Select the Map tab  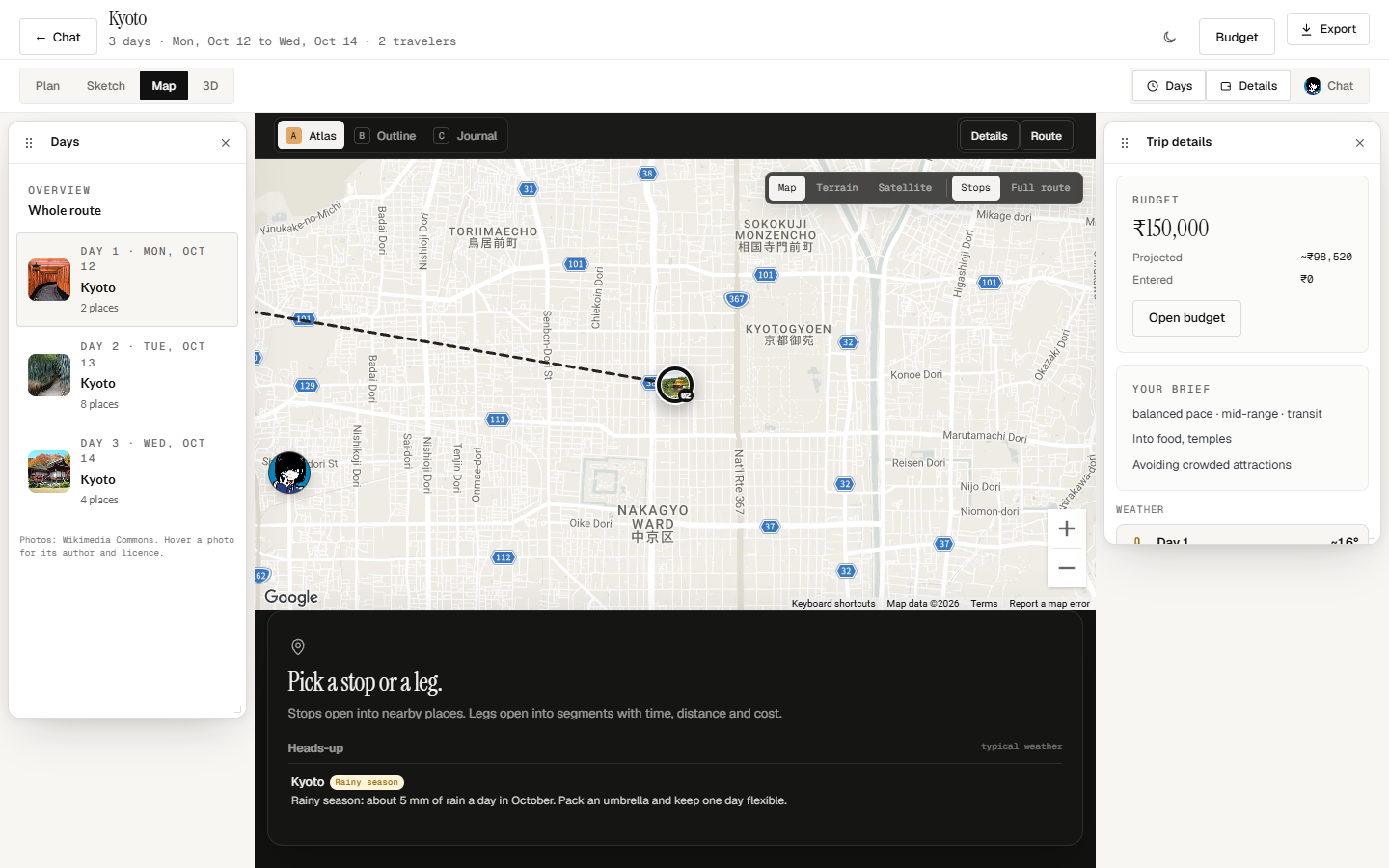(164, 86)
